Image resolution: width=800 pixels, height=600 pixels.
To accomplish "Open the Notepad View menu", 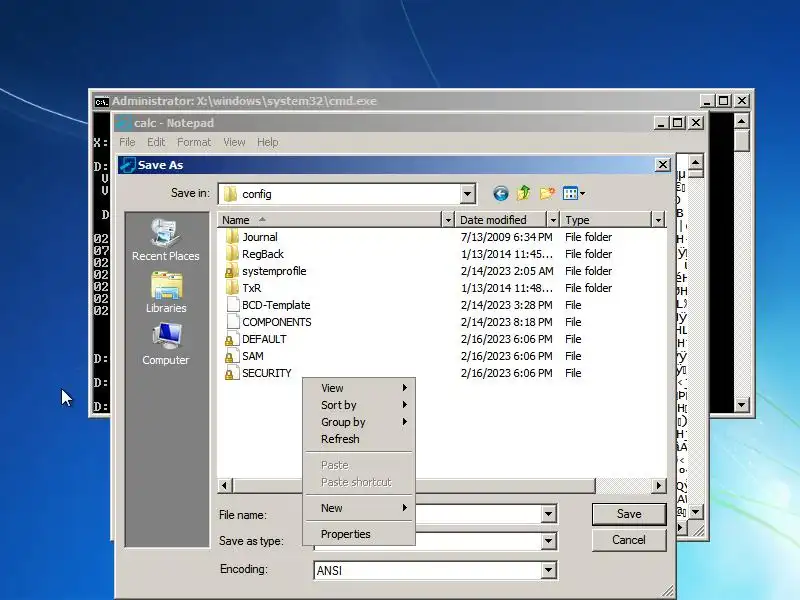I will pos(234,142).
